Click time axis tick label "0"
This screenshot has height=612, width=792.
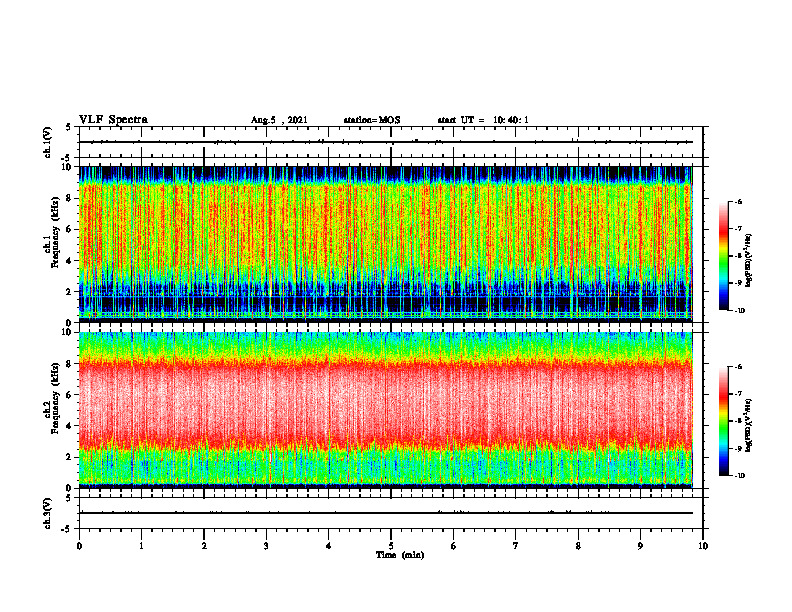[79, 546]
